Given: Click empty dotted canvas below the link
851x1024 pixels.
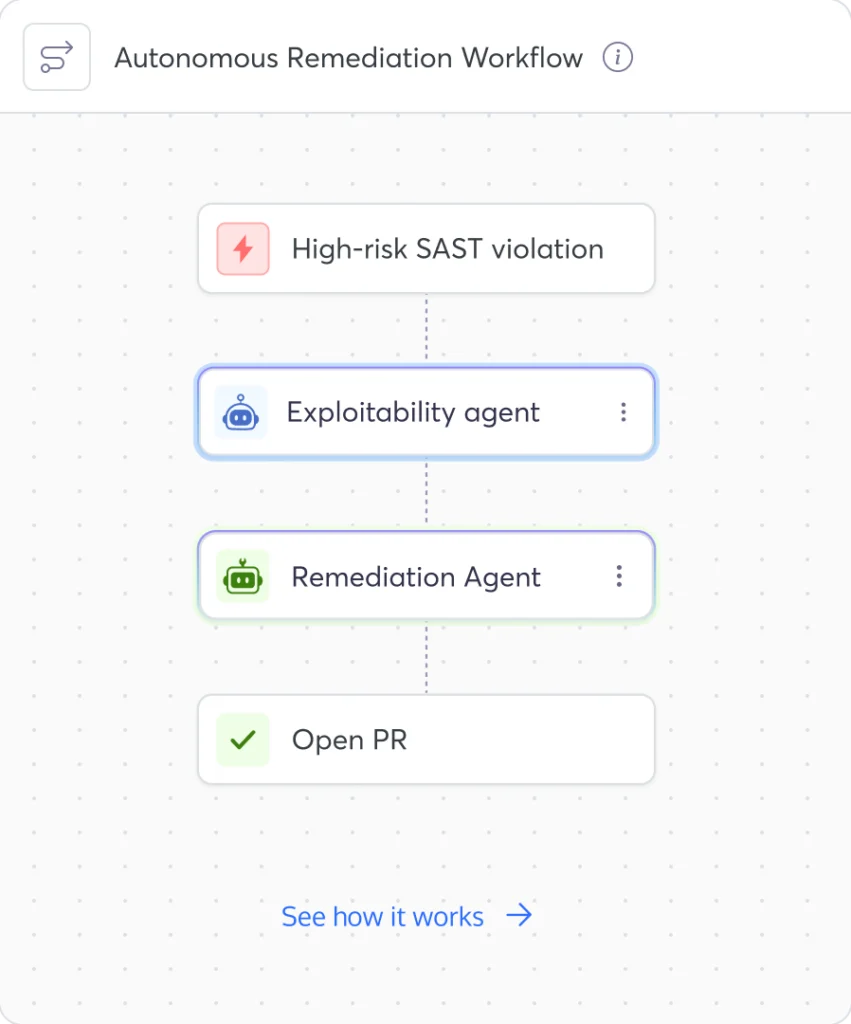Looking at the screenshot, I should [x=425, y=976].
